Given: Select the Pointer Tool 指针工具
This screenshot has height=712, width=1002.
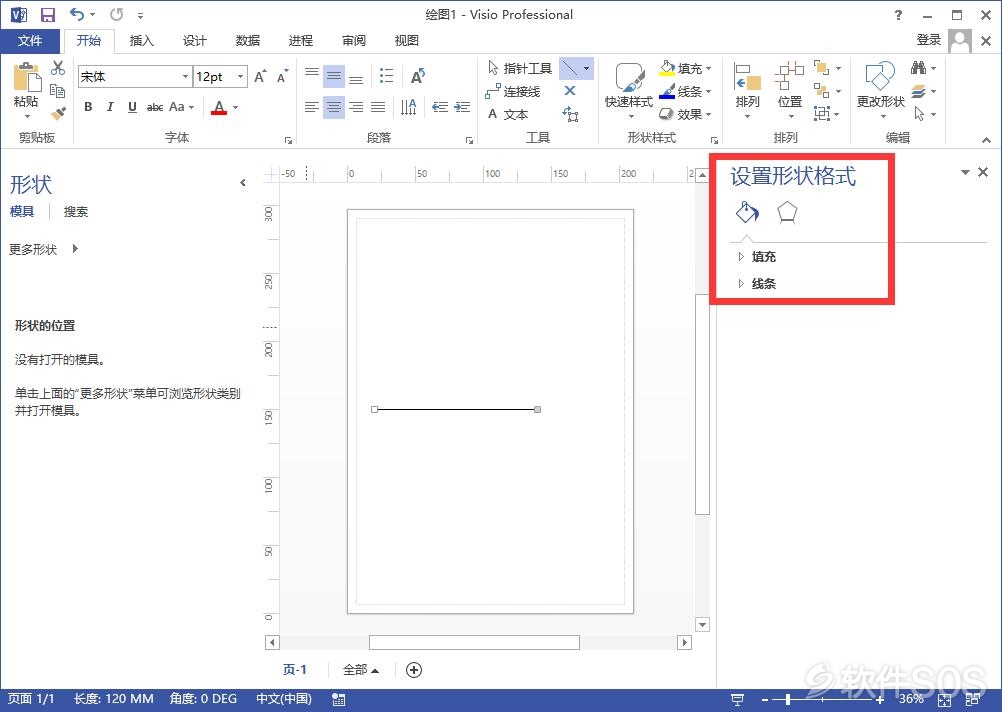Looking at the screenshot, I should point(520,68).
